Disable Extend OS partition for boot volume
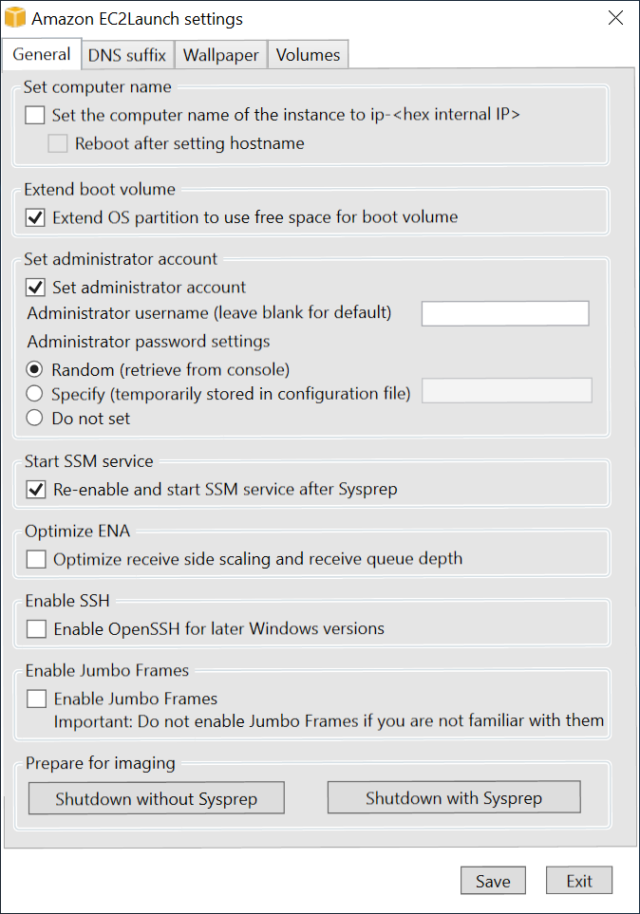 tap(34, 217)
